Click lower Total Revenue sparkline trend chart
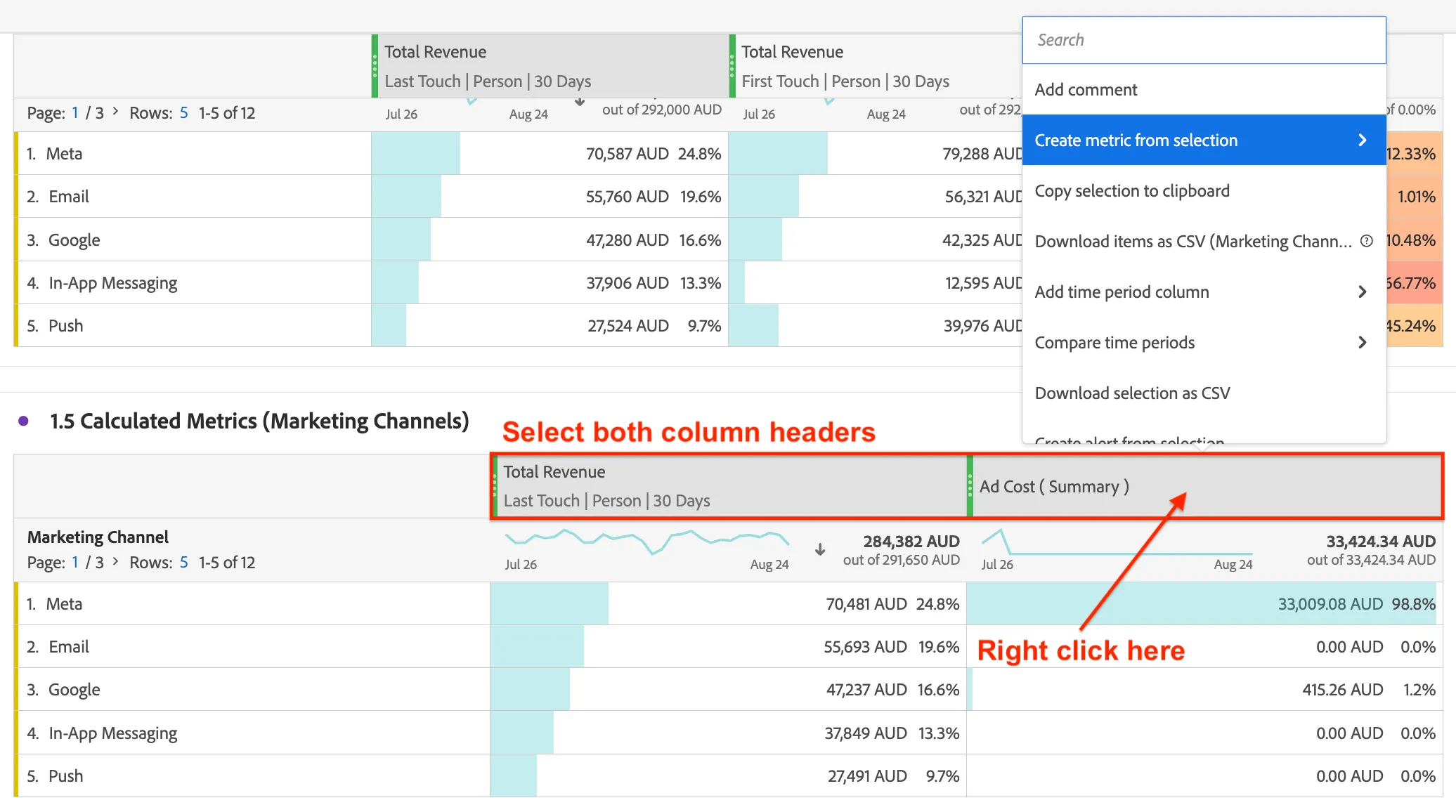This screenshot has height=812, width=1456. click(x=647, y=542)
